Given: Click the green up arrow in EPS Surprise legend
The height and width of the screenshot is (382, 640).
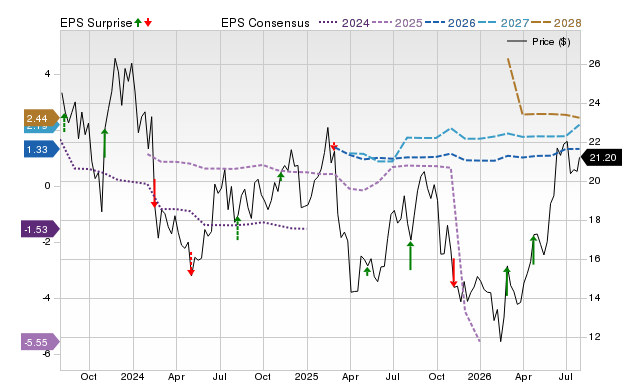Looking at the screenshot, I should pos(138,22).
